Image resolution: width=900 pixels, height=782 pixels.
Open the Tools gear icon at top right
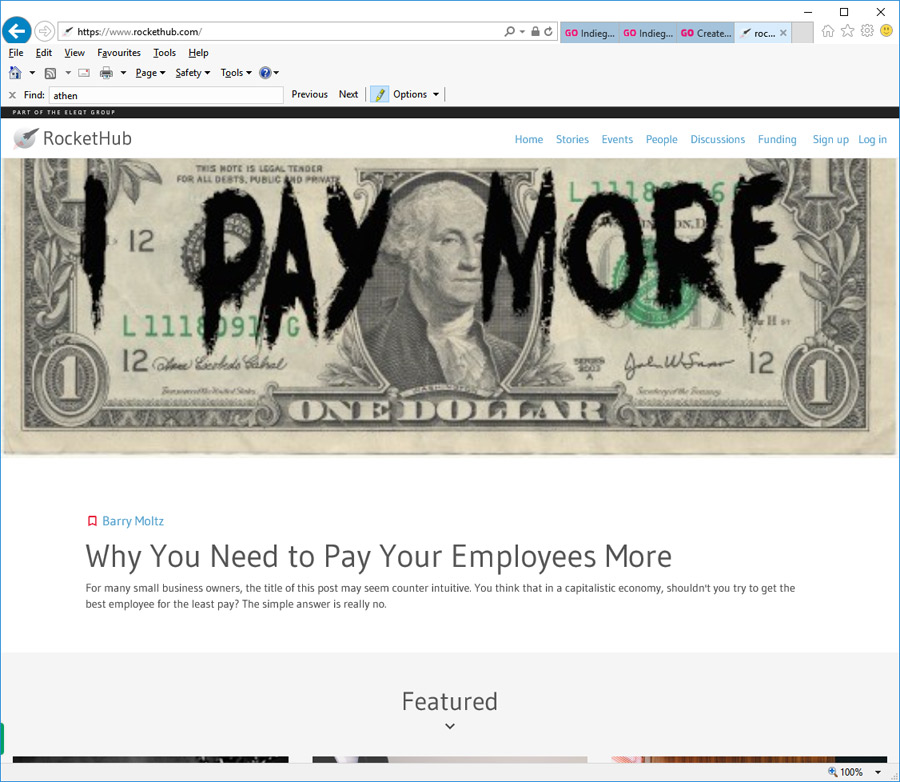[867, 31]
